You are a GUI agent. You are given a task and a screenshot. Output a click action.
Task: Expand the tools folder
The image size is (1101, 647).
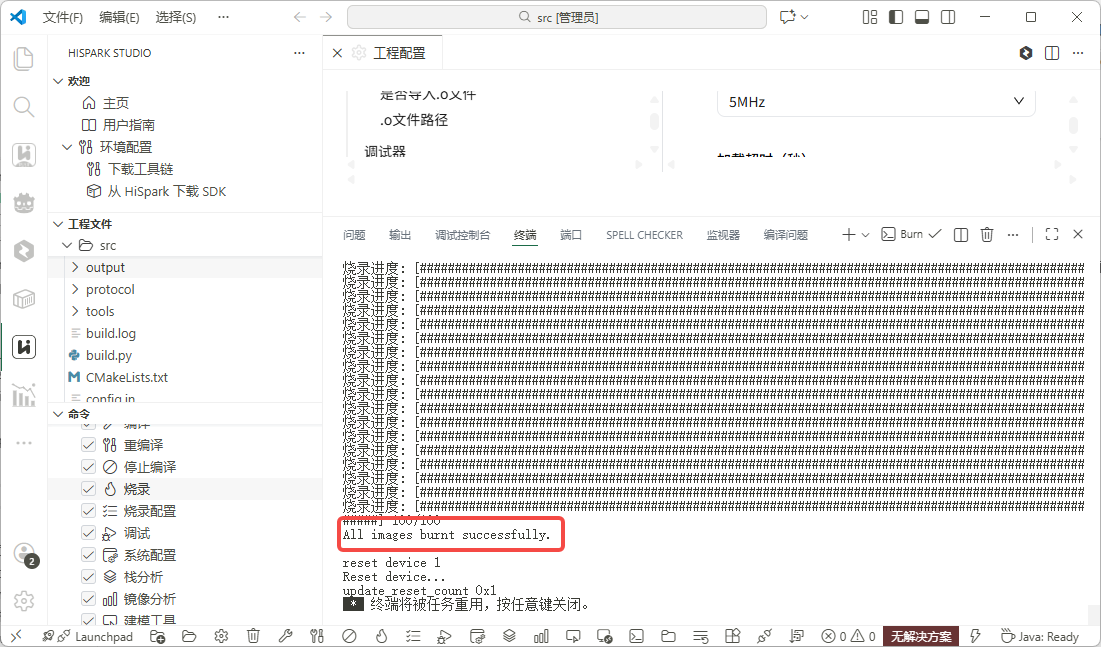tap(75, 311)
